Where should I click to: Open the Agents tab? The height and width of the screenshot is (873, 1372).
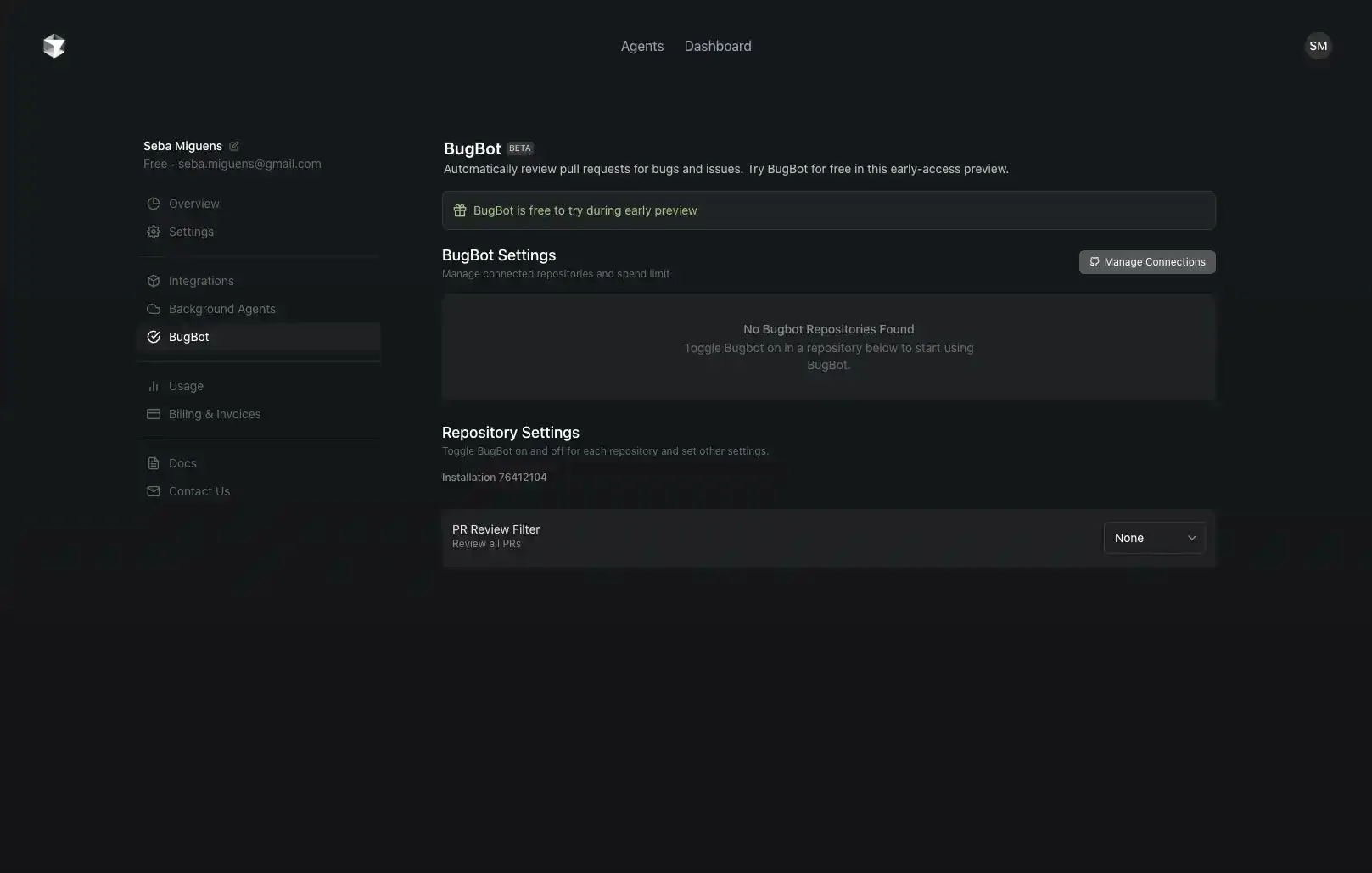pos(642,46)
